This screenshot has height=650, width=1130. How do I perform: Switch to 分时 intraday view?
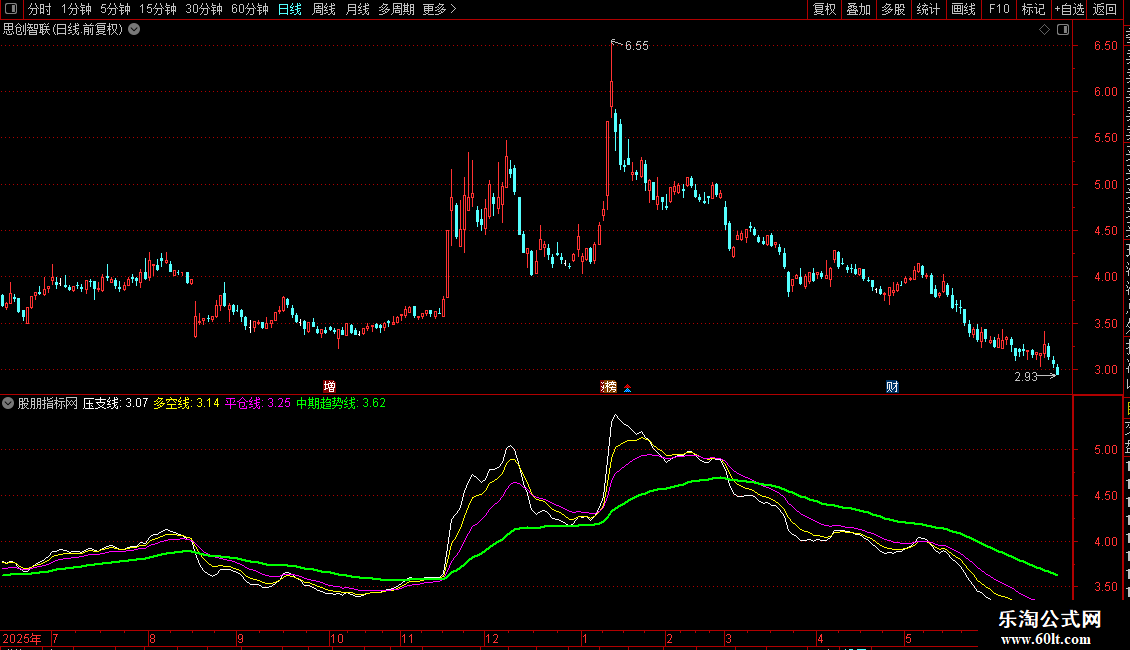(x=40, y=9)
